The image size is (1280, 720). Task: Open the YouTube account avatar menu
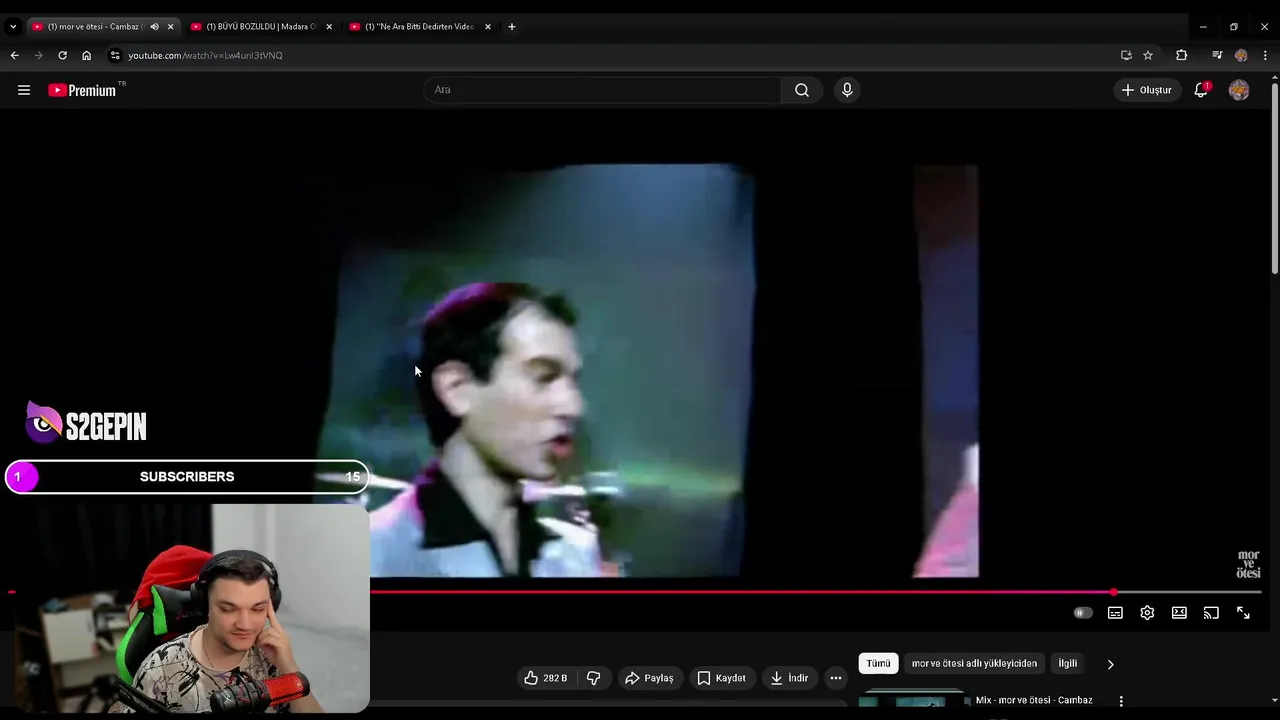1239,90
